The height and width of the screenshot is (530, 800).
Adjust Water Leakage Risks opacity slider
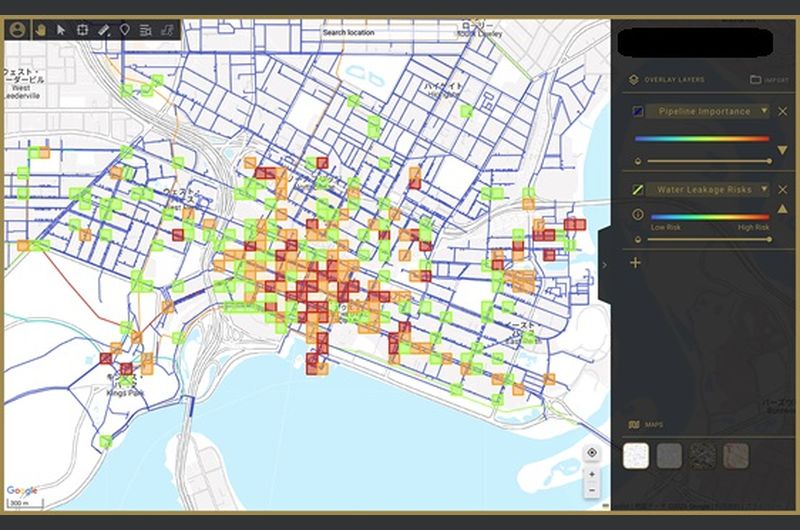click(708, 239)
